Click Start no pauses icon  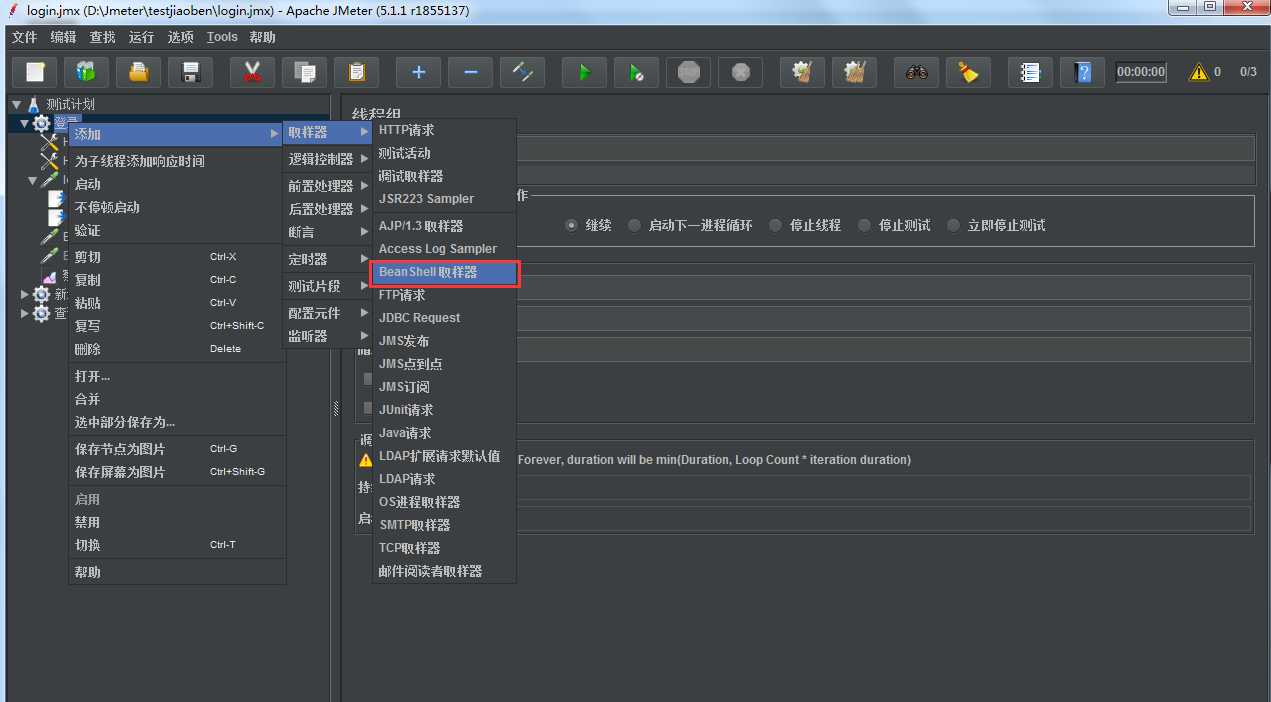pyautogui.click(x=636, y=72)
